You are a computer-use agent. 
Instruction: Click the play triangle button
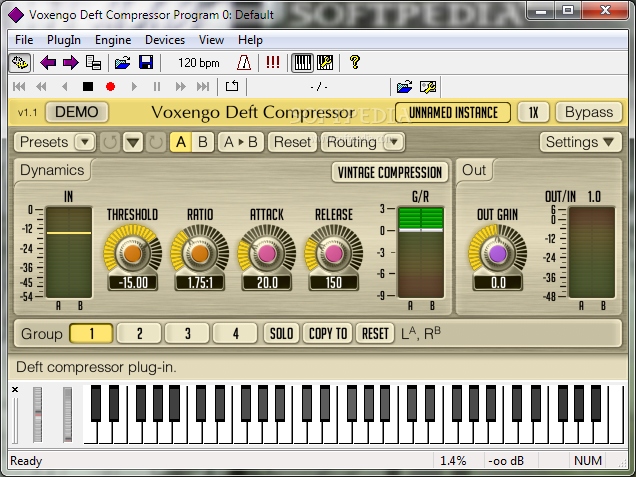[134, 86]
